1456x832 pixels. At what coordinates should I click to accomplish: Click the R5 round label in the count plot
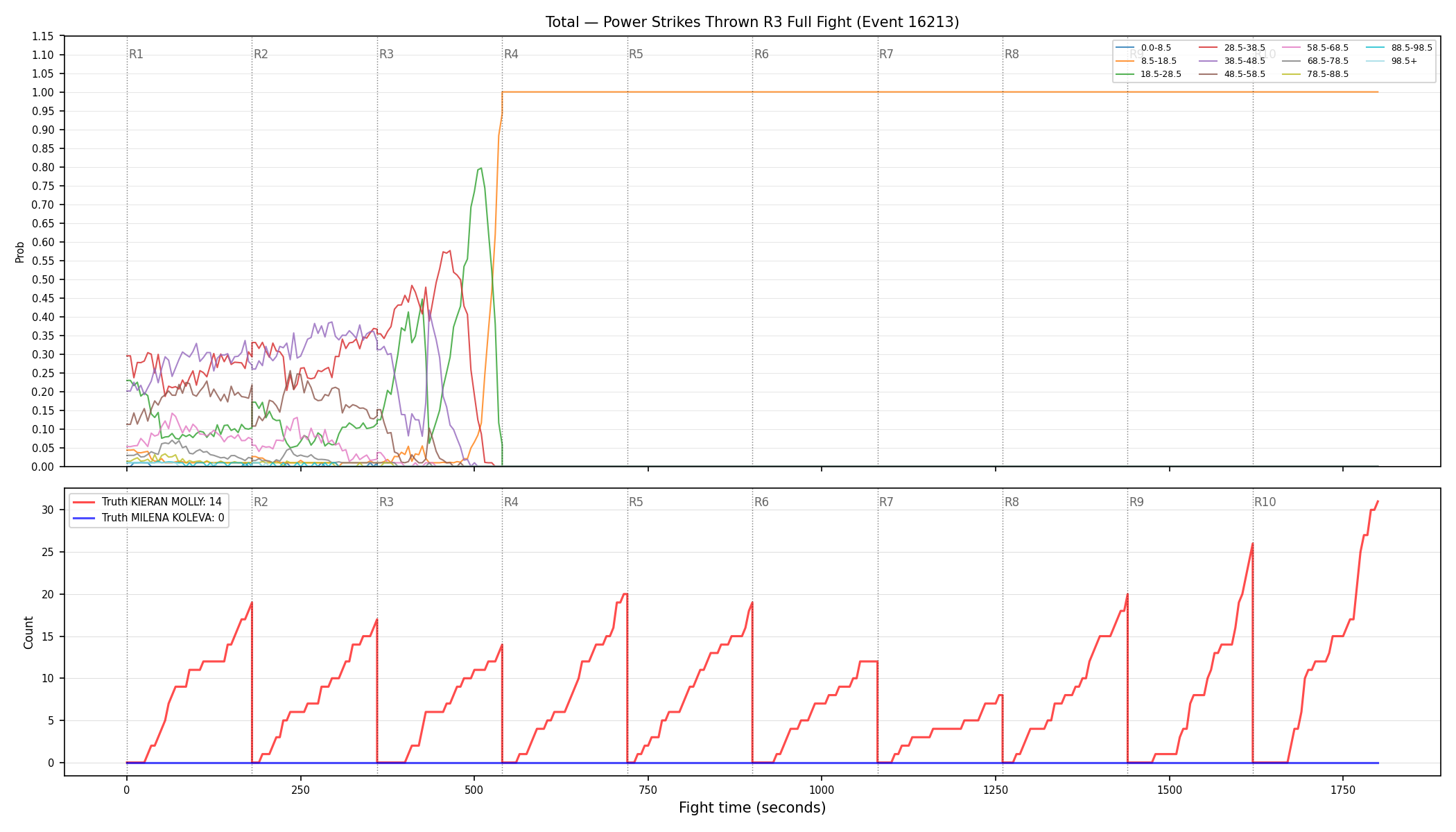click(x=636, y=502)
